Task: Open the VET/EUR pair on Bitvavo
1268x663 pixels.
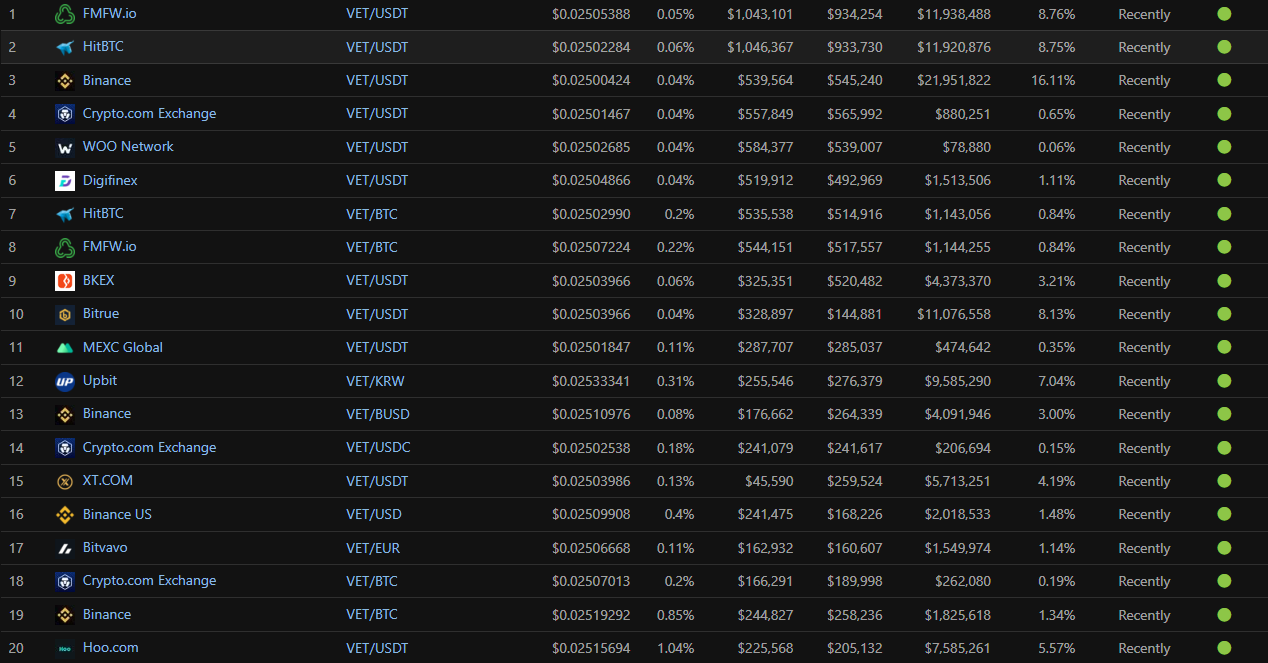Action: coord(374,548)
